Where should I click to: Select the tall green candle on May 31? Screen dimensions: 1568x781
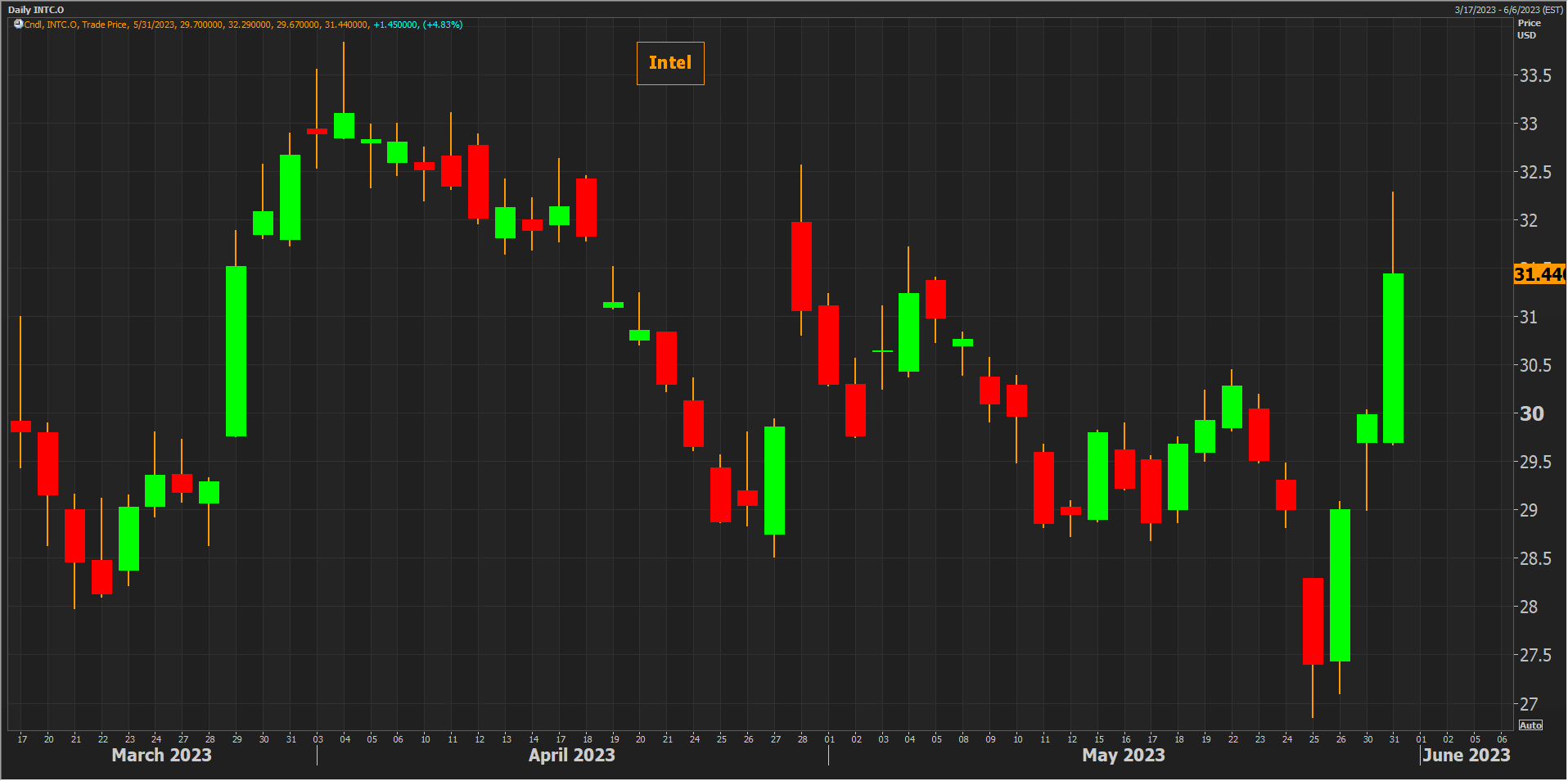(x=1393, y=358)
